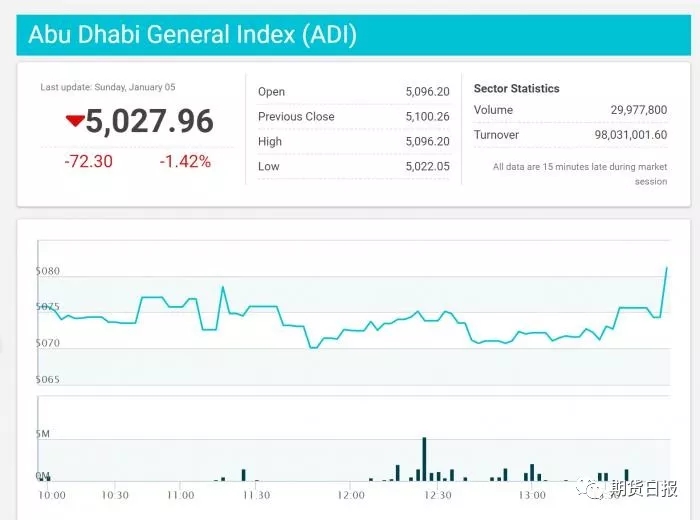
Task: Click the Previous Close label
Action: (x=296, y=117)
